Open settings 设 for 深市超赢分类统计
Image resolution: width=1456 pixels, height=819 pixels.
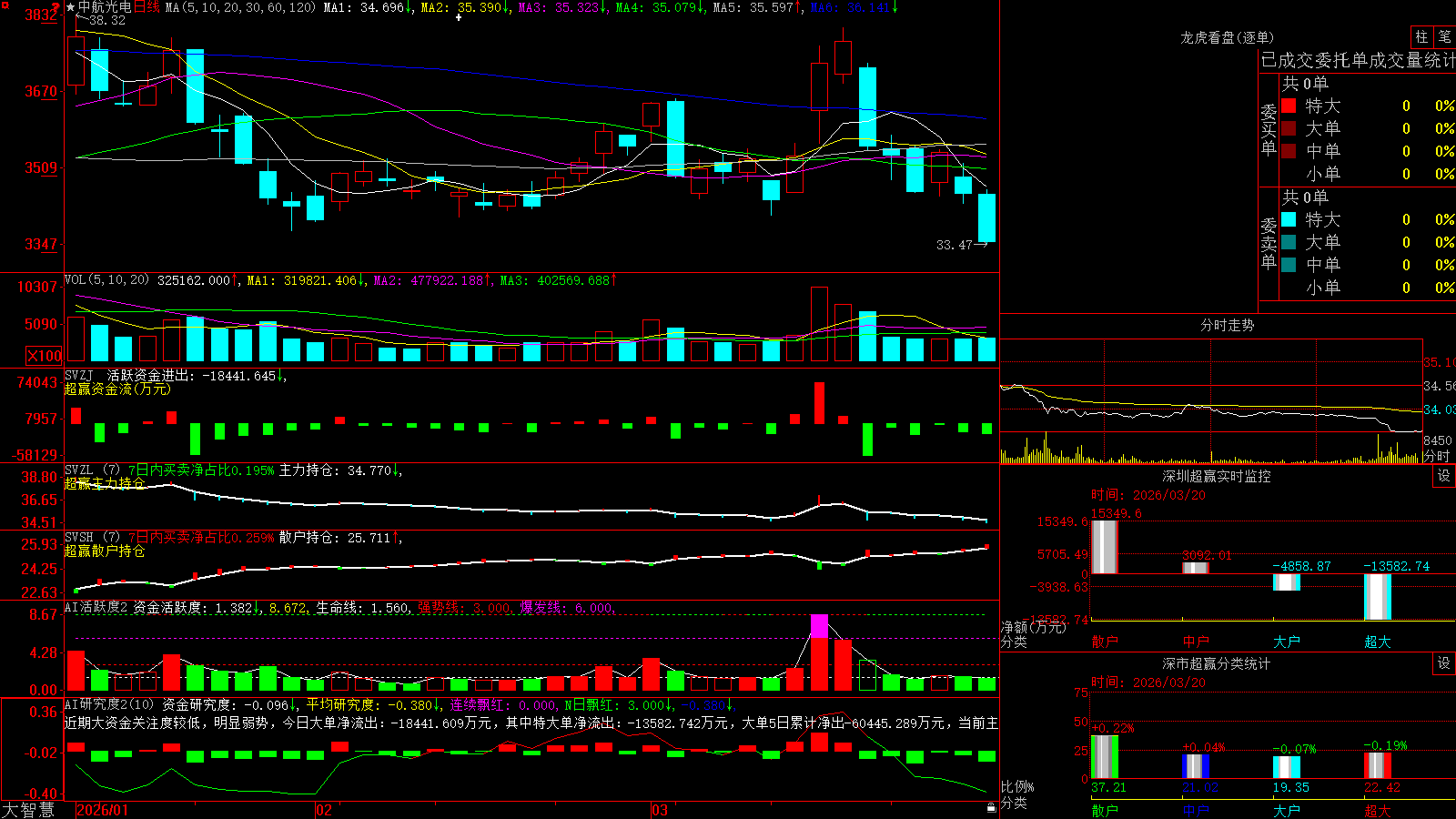pos(1444,663)
